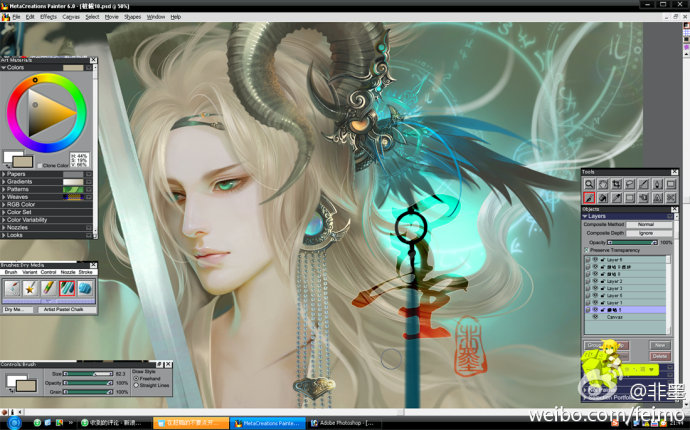This screenshot has height=430, width=690.
Task: Hide Layer 2 using its eye icon
Action: [595, 281]
